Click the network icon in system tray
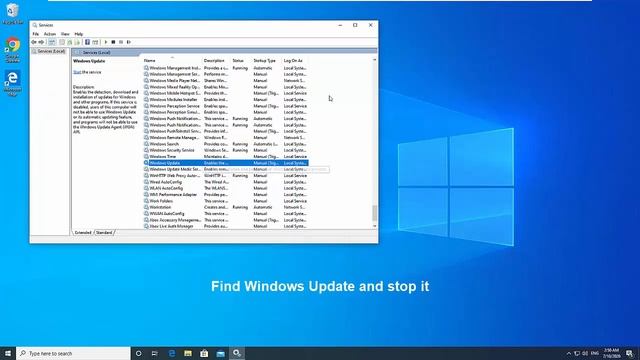640x360 pixels. (577, 353)
